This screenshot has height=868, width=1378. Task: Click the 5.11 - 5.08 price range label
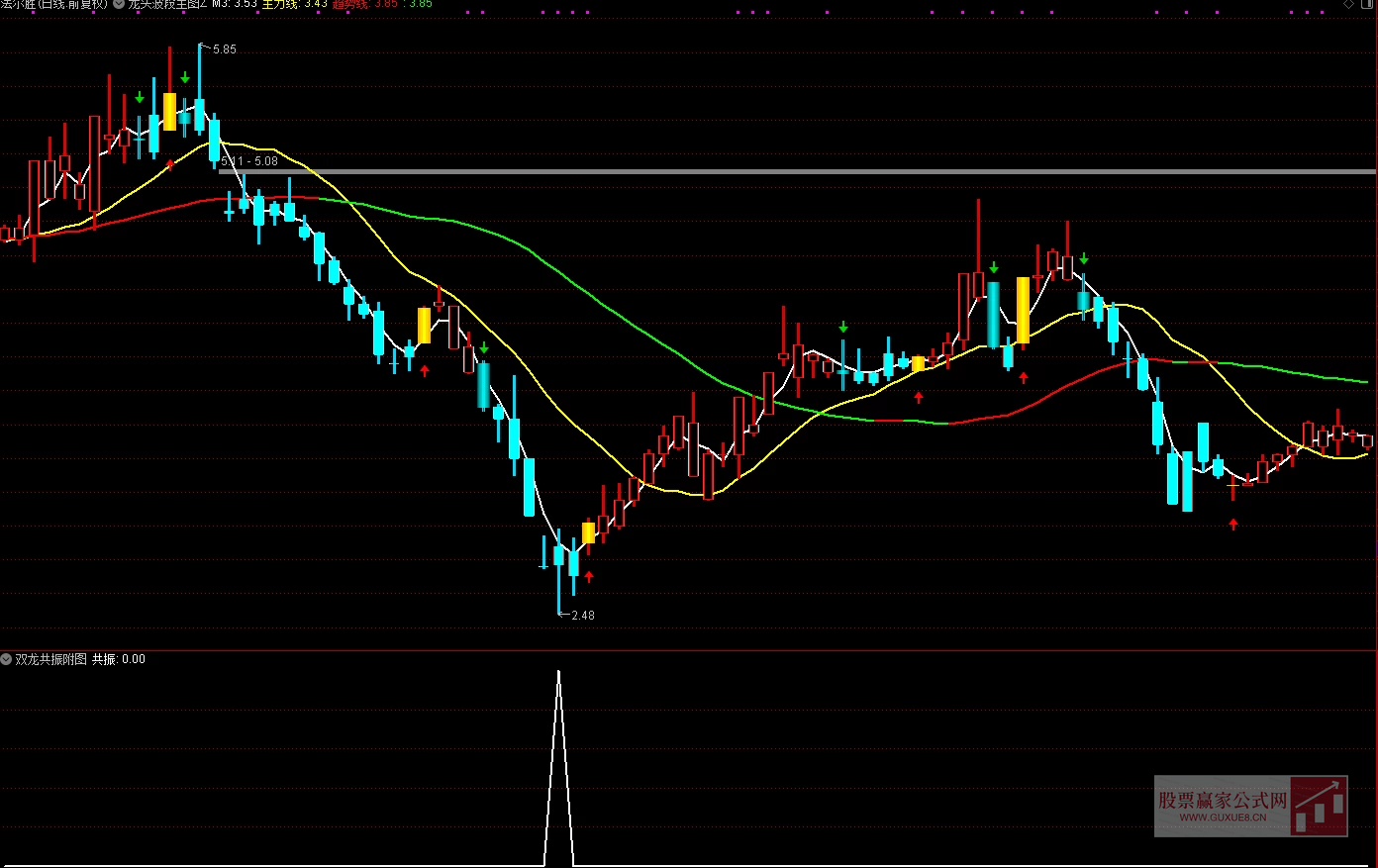[249, 160]
